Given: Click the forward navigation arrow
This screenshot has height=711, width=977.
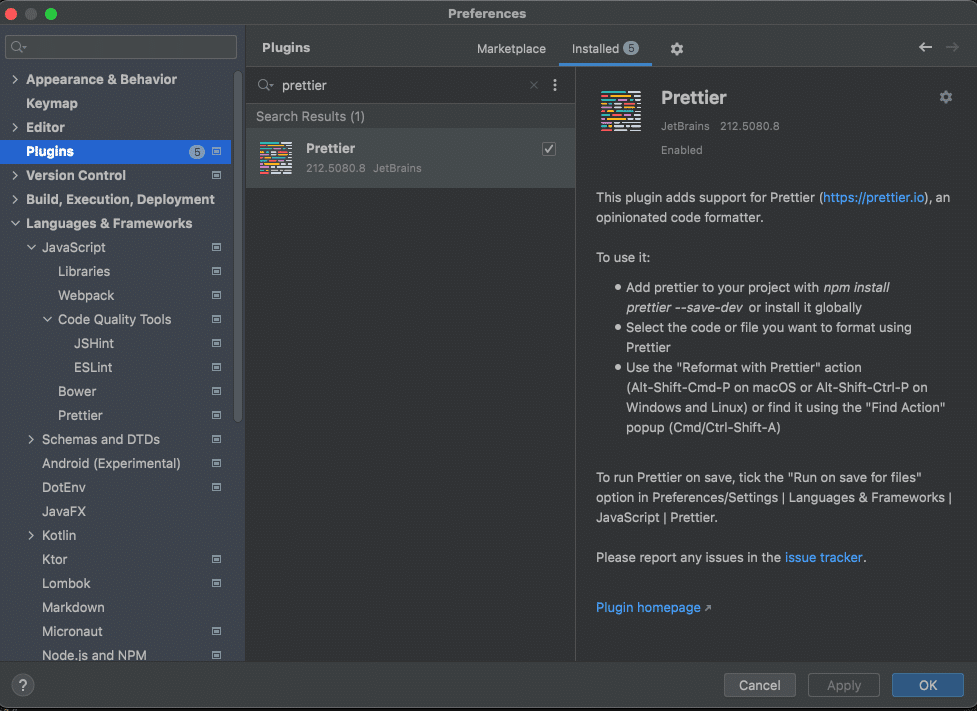Looking at the screenshot, I should pos(952,47).
